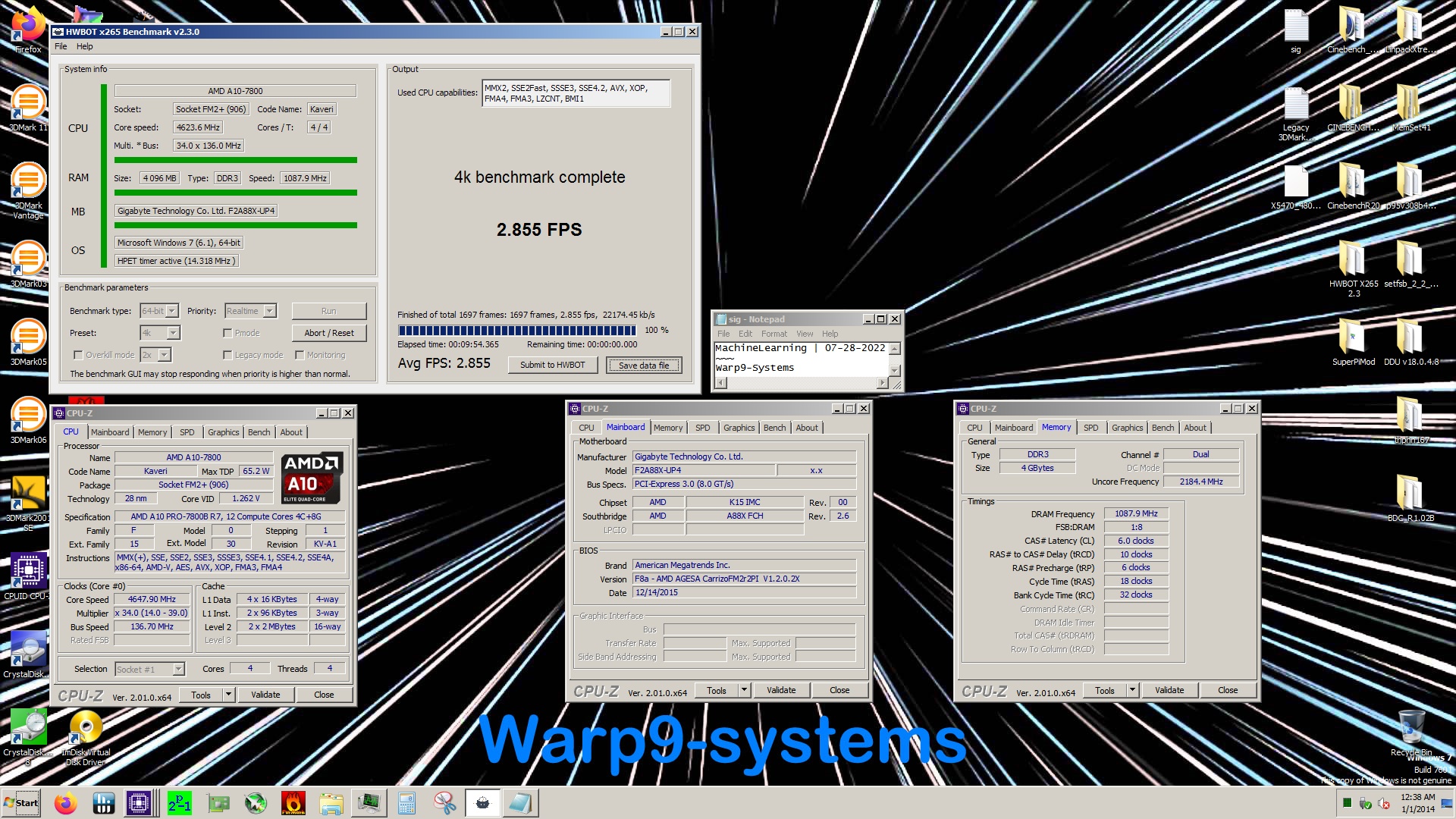Expand Tools arrow in CPU-Z Mainboard window
This screenshot has width=1456, height=819.
[x=745, y=690]
